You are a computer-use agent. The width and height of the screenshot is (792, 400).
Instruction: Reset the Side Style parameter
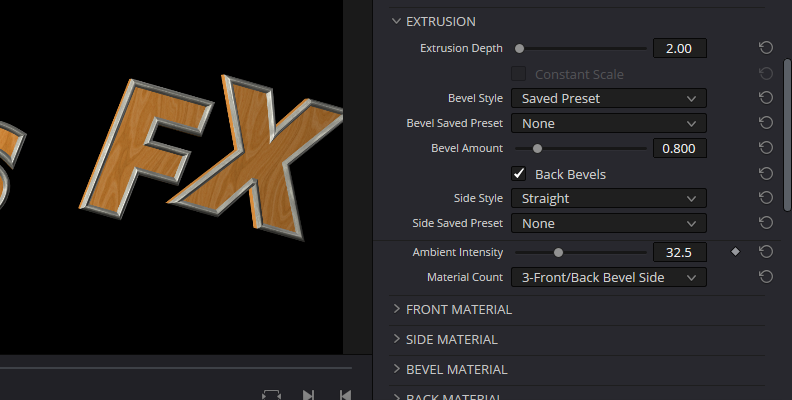[765, 198]
